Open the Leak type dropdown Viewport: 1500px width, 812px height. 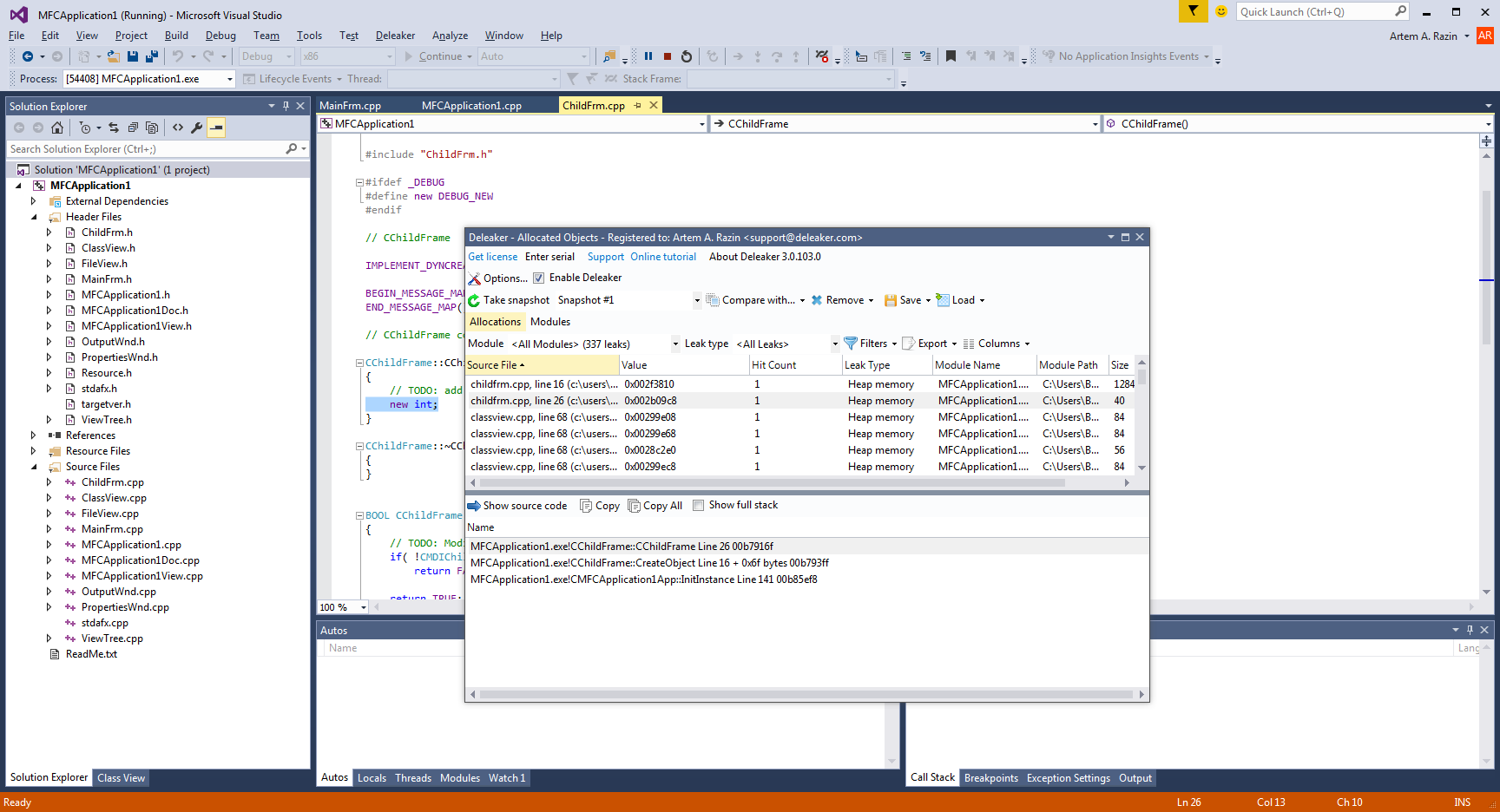tap(835, 344)
